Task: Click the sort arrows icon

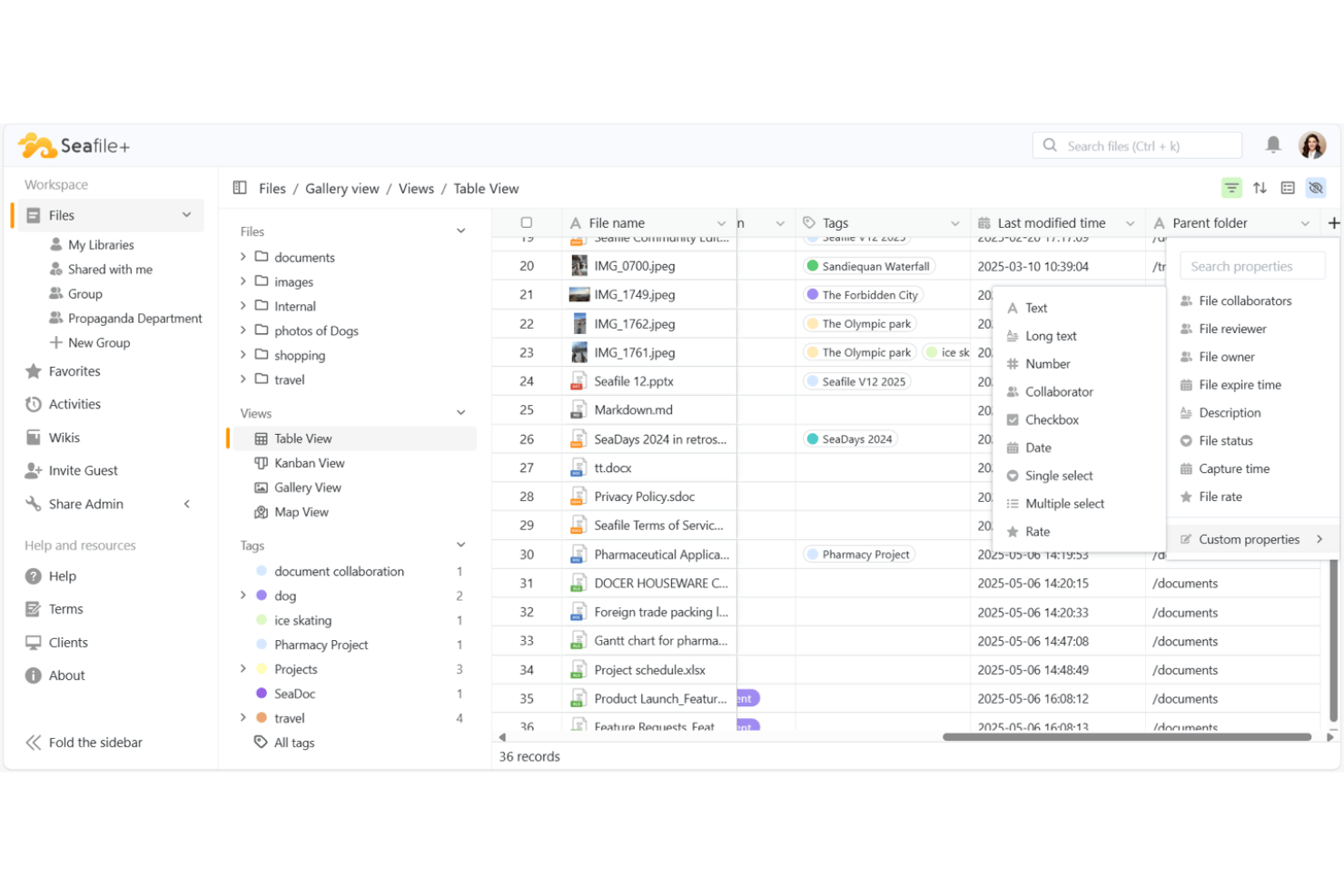Action: (1260, 188)
